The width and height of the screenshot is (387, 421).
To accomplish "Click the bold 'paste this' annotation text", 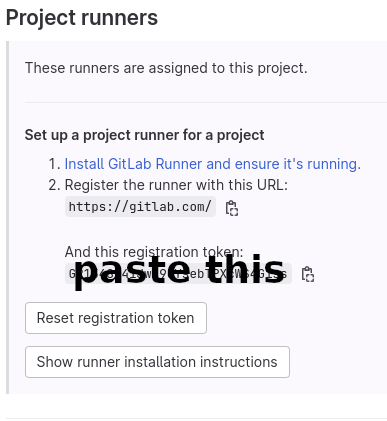I will point(179,271).
